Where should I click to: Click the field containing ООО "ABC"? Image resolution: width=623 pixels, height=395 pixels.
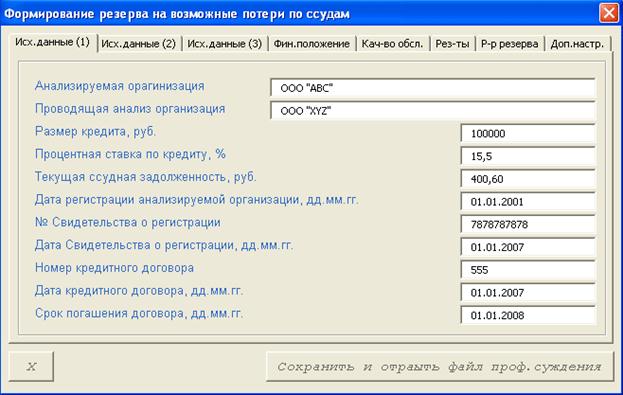click(433, 88)
